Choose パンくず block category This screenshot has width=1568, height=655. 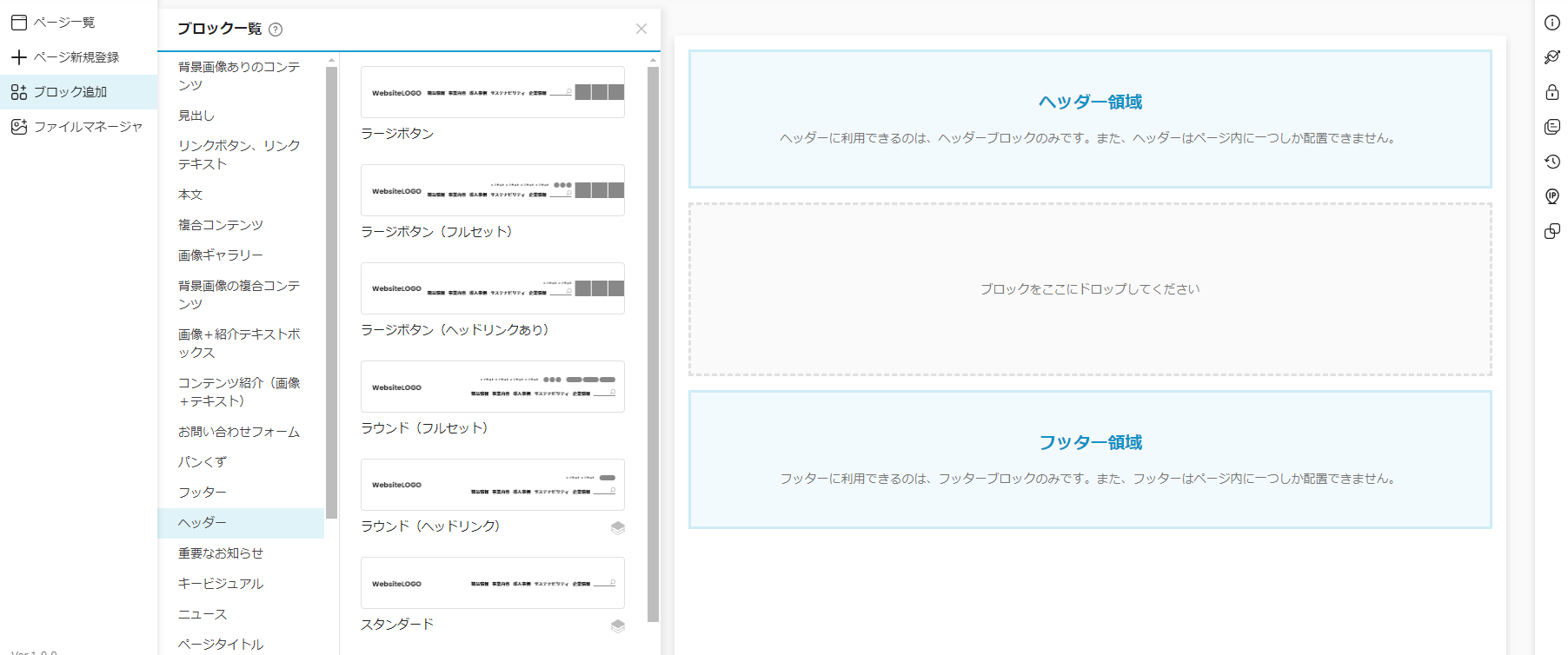click(x=241, y=462)
